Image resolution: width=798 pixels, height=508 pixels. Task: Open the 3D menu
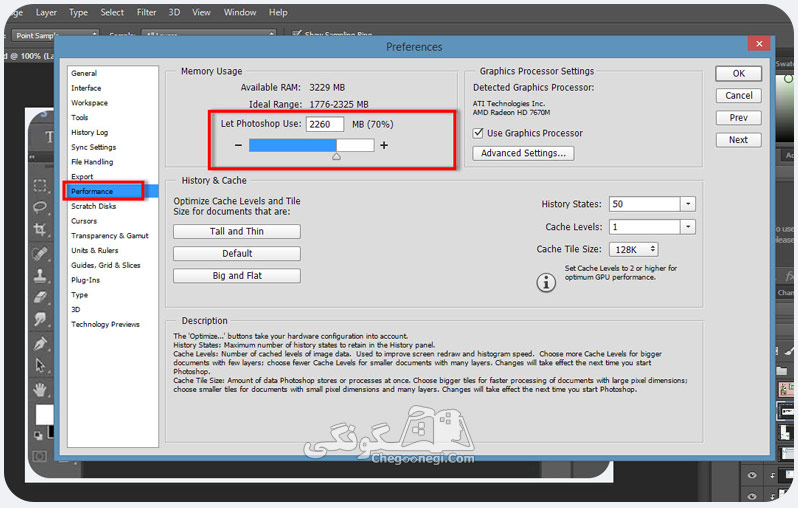point(174,12)
